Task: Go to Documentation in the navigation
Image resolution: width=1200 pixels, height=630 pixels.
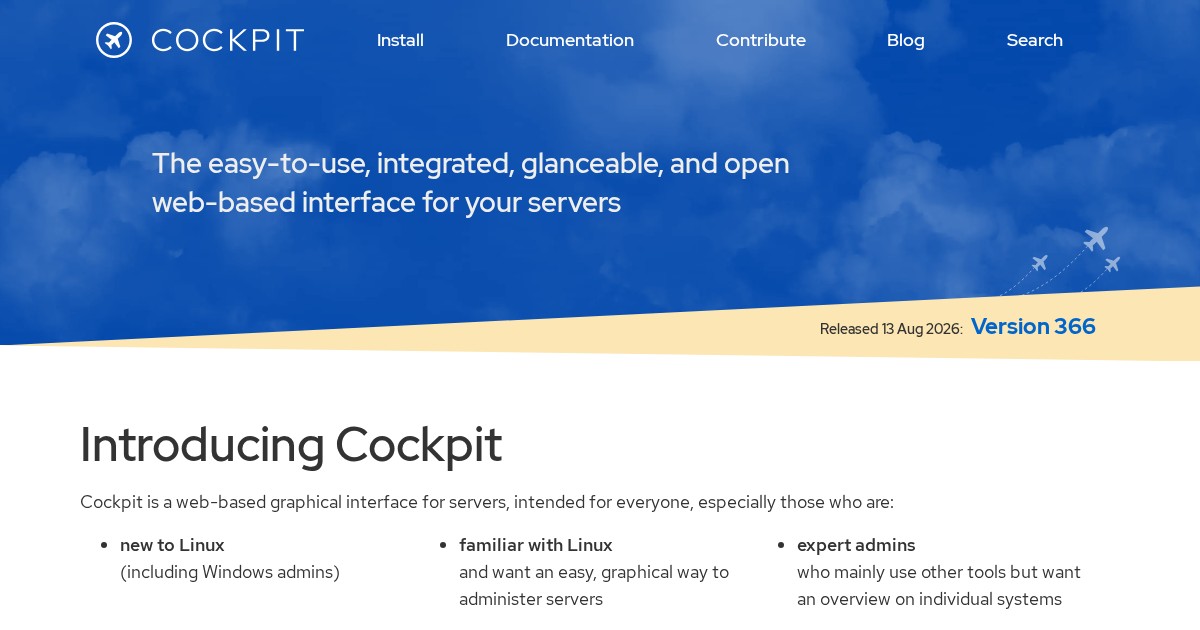Action: pyautogui.click(x=570, y=40)
